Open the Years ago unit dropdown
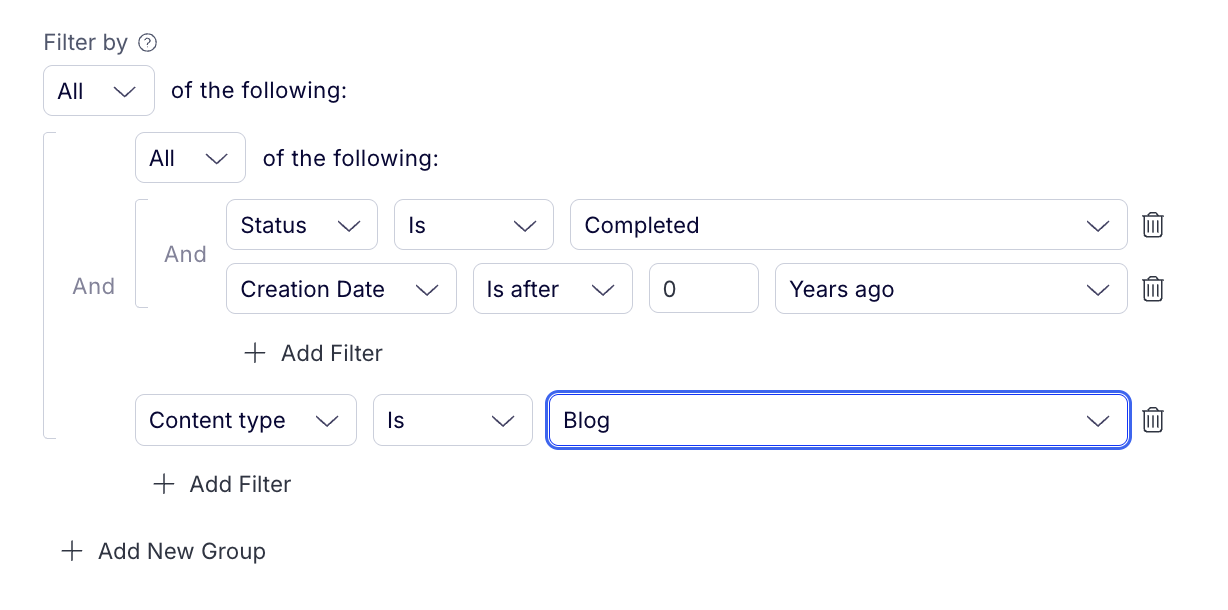 click(951, 289)
